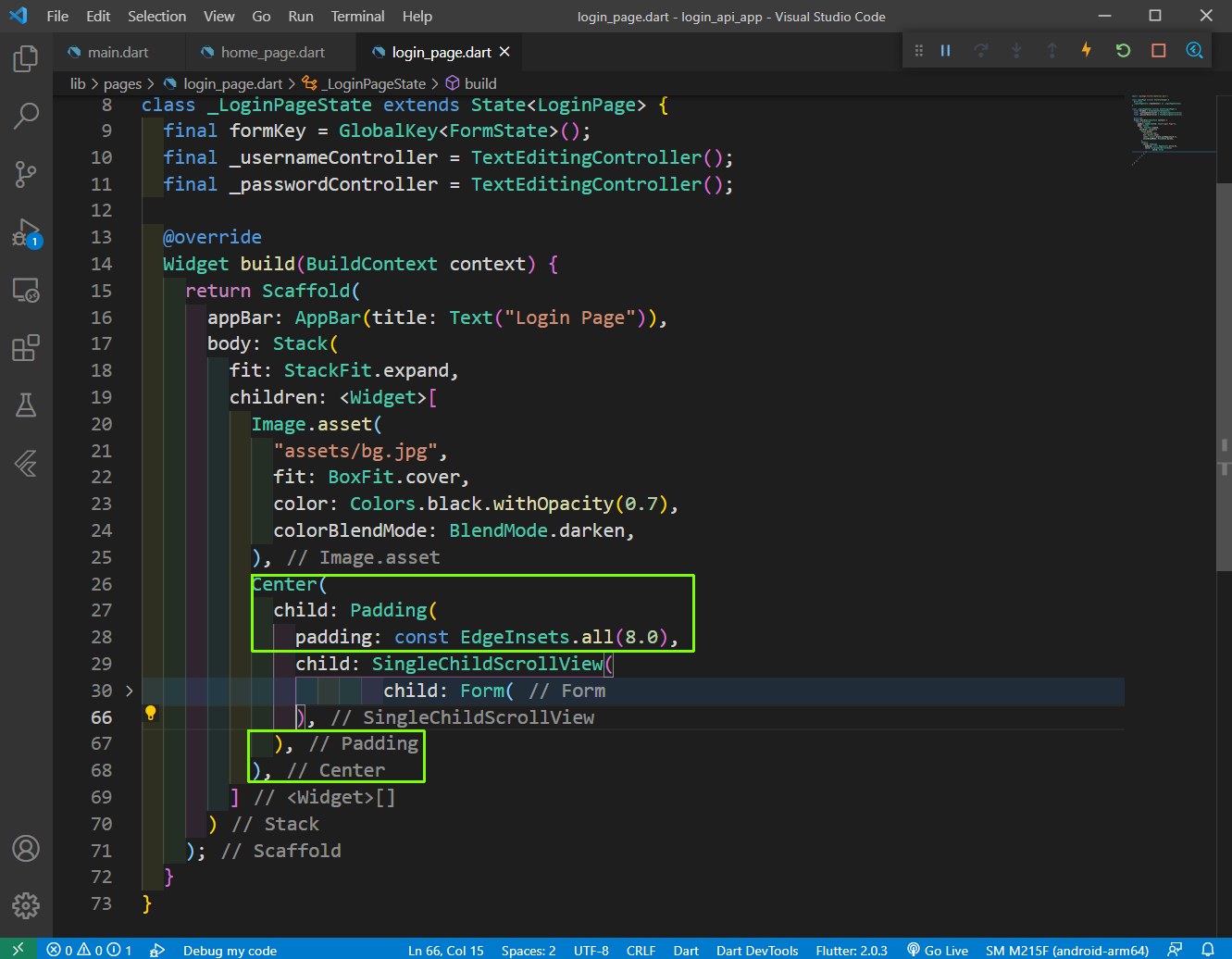Open the Go menu

coord(261,16)
